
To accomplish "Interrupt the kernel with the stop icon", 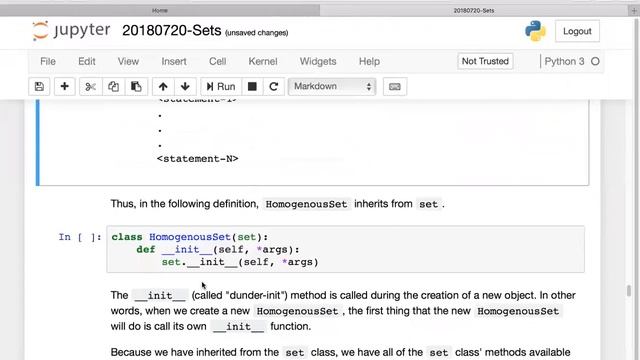I will [x=252, y=87].
